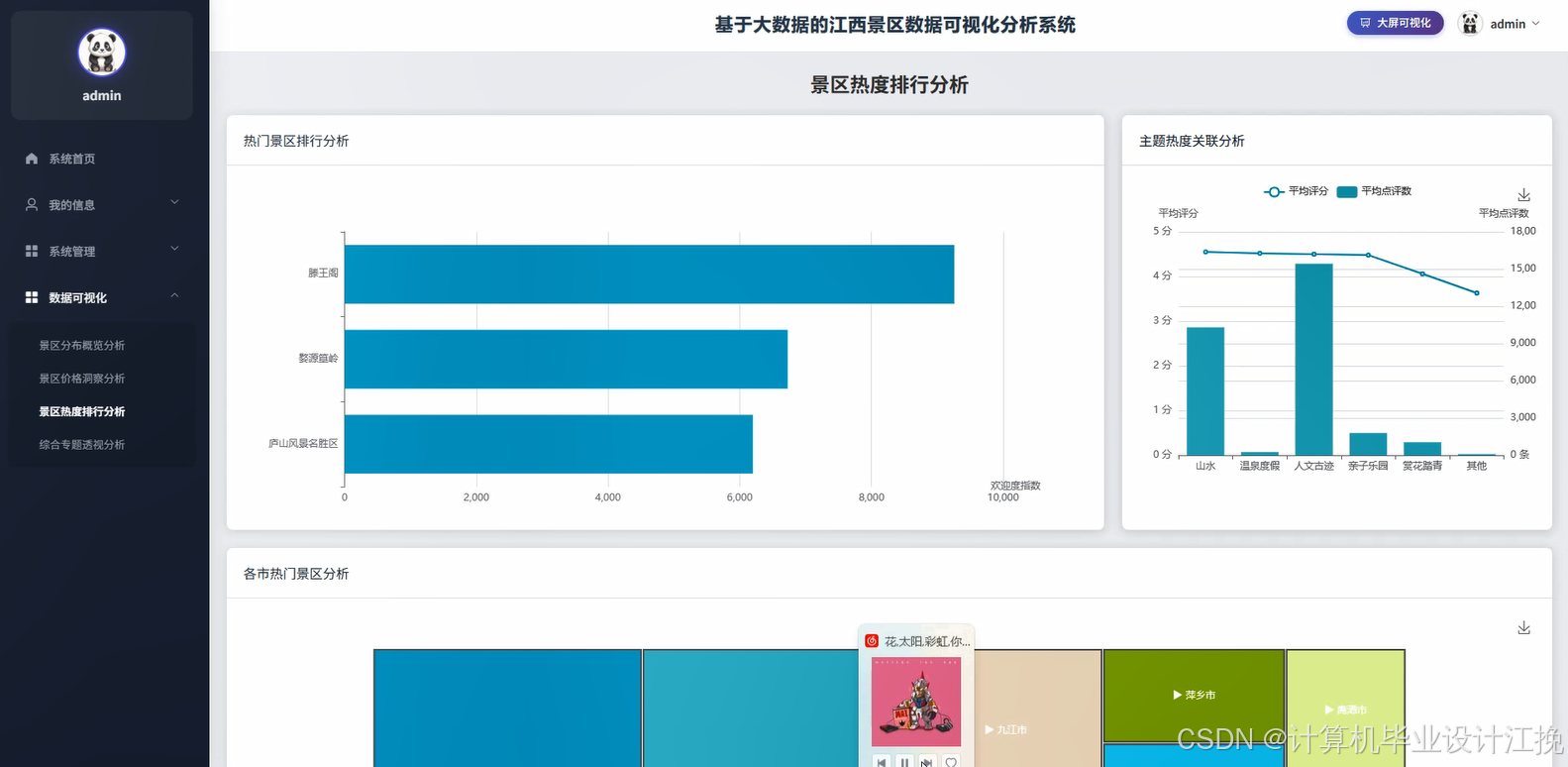The height and width of the screenshot is (767, 1568).
Task: Click the admin name under sidebar avatar
Action: click(102, 95)
